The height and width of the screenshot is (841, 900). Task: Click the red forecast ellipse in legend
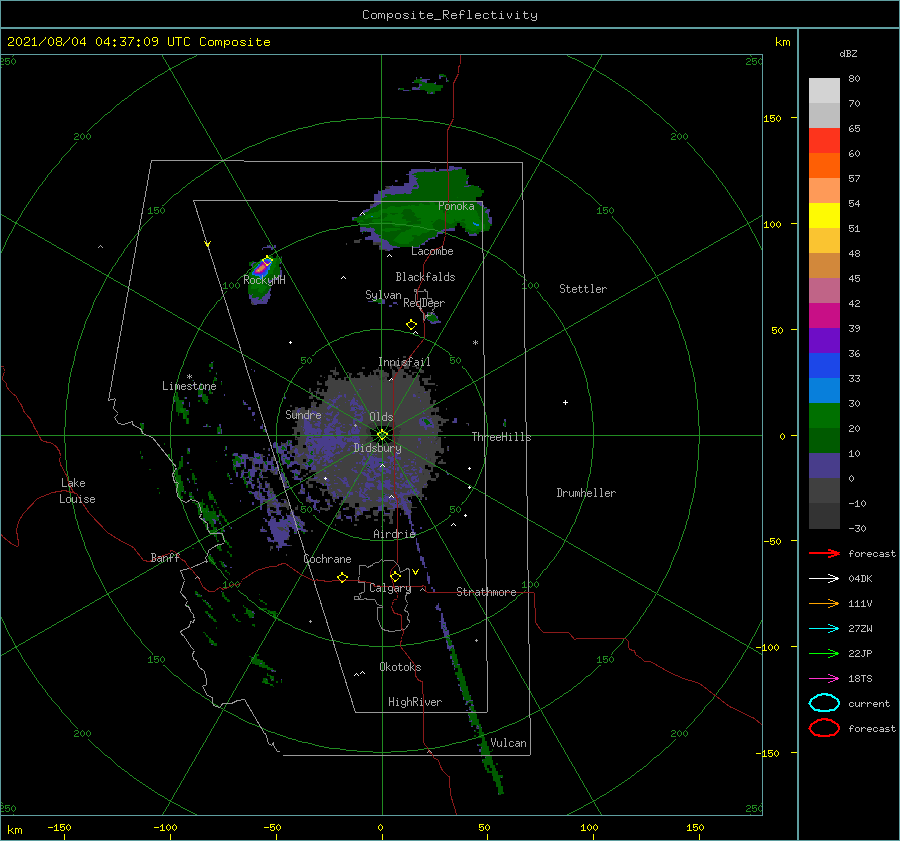point(824,728)
